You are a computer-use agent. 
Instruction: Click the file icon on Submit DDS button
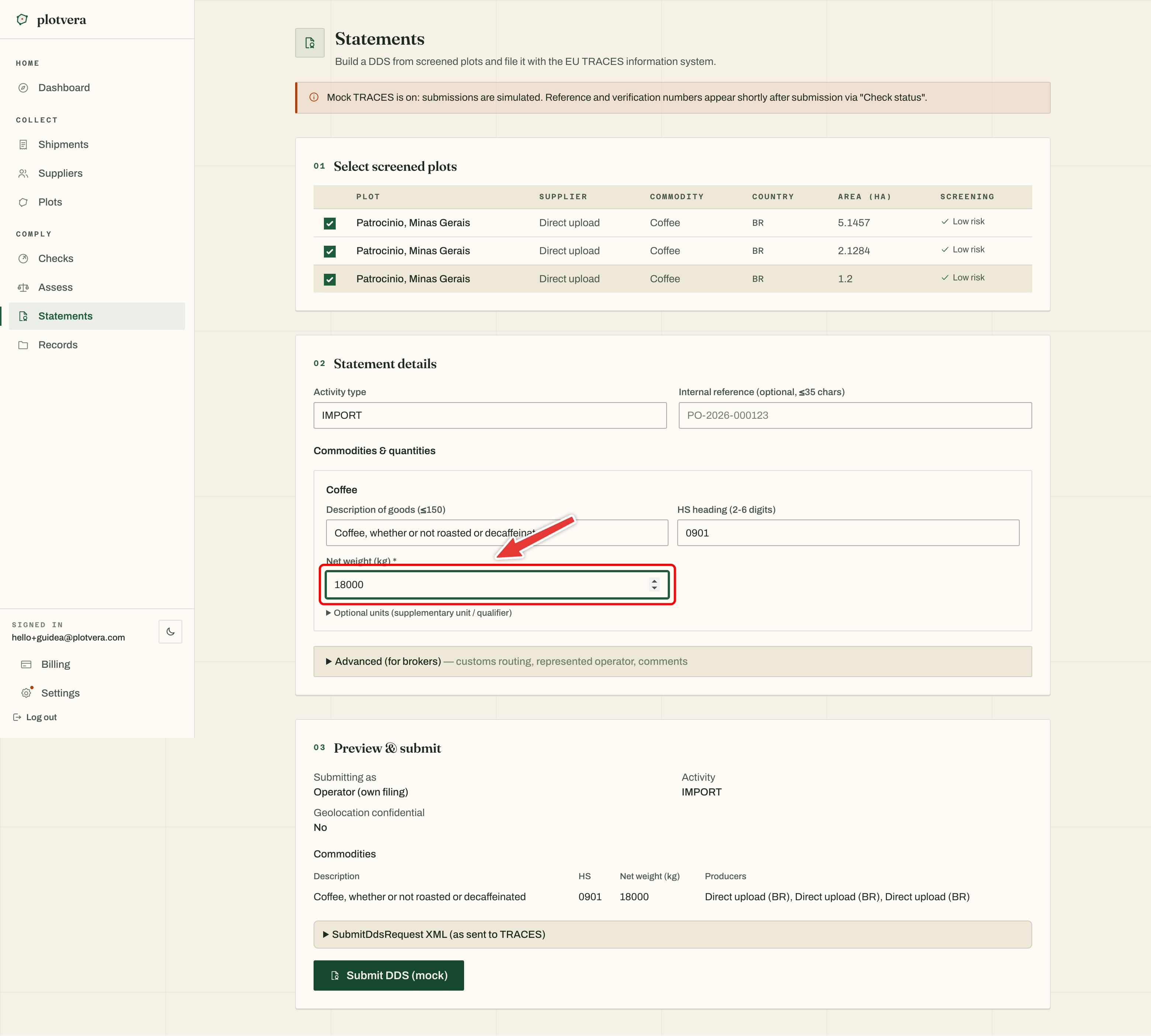coord(335,975)
